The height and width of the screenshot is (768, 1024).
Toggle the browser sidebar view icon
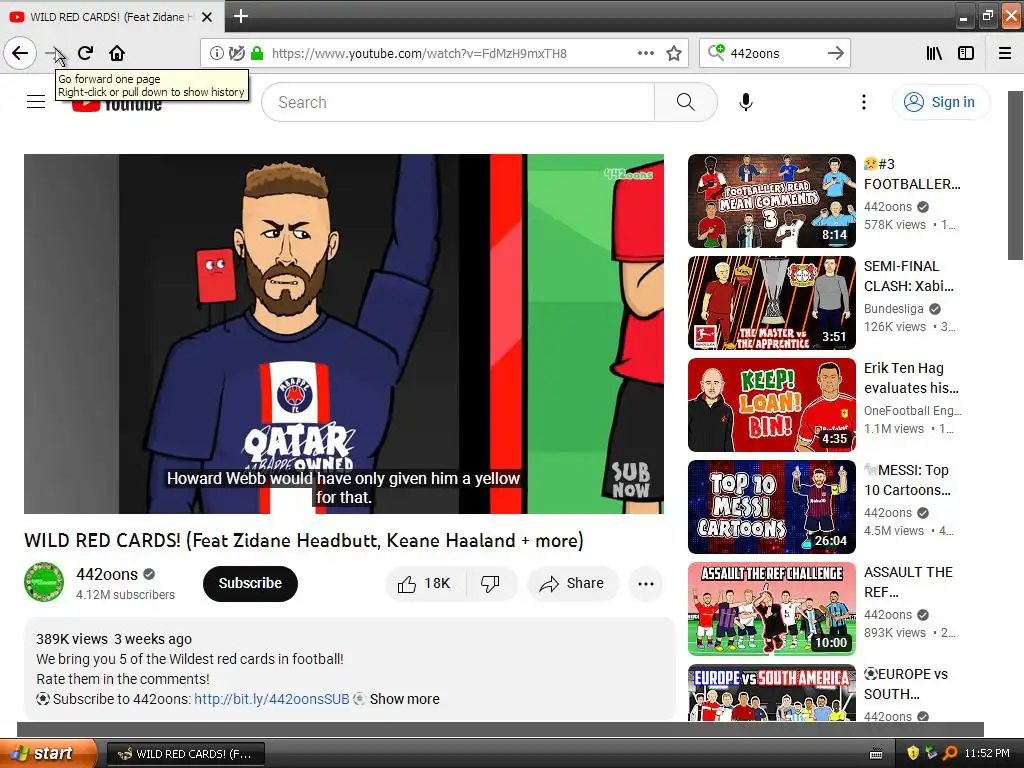click(966, 54)
